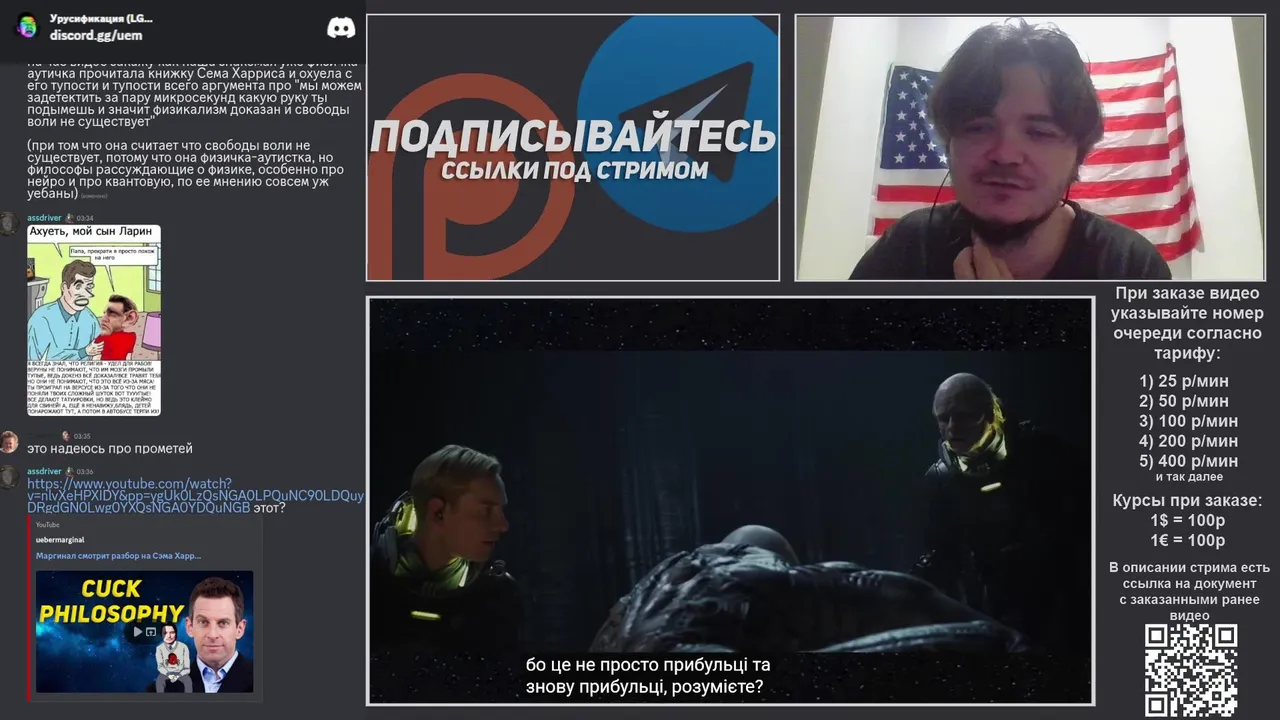
Task: Click the server avatar next to discord.gg/uem
Action: pyautogui.click(x=27, y=27)
